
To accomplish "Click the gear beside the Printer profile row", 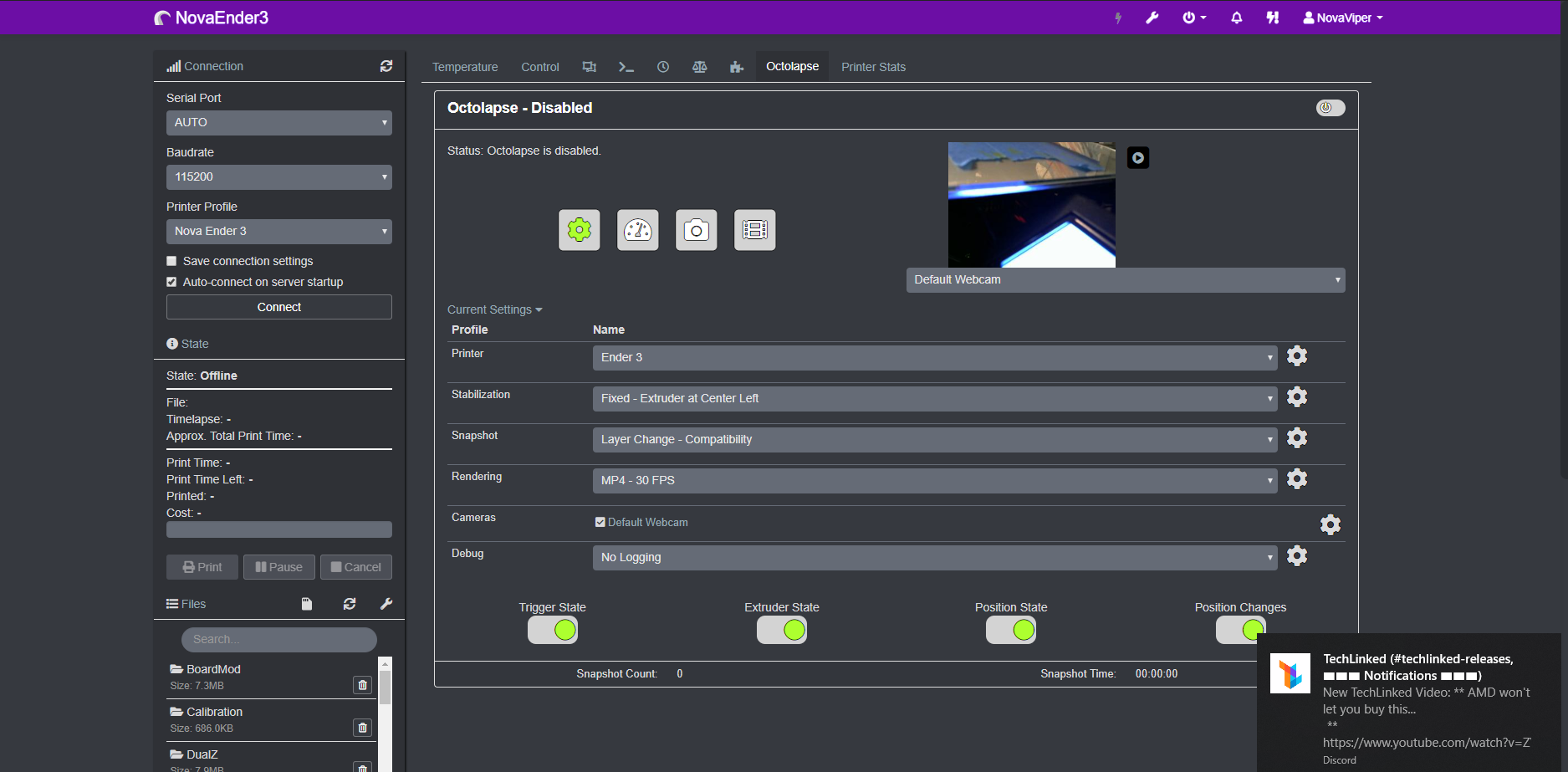I will pos(1297,355).
